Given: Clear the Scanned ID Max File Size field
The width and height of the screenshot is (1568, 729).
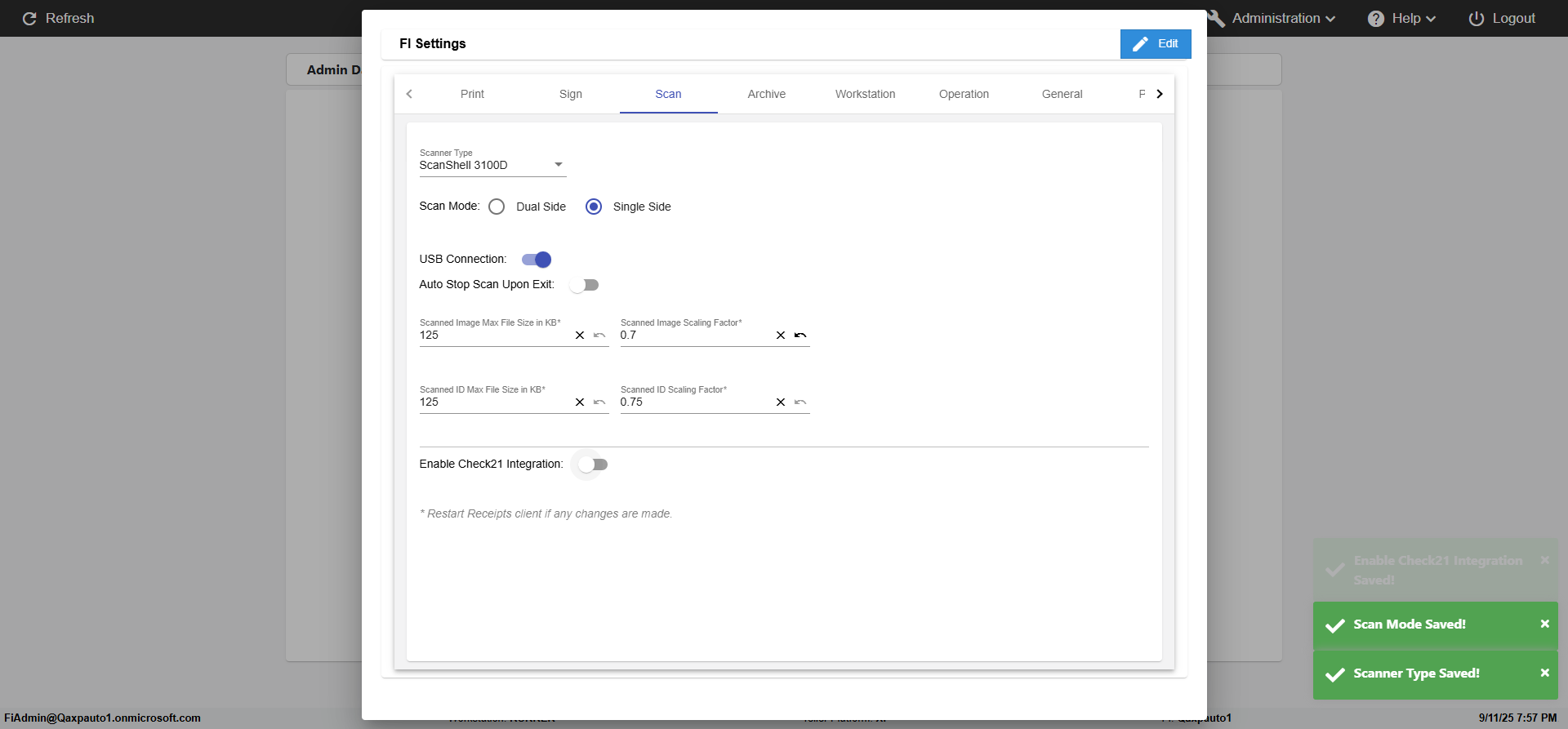Looking at the screenshot, I should tap(580, 402).
